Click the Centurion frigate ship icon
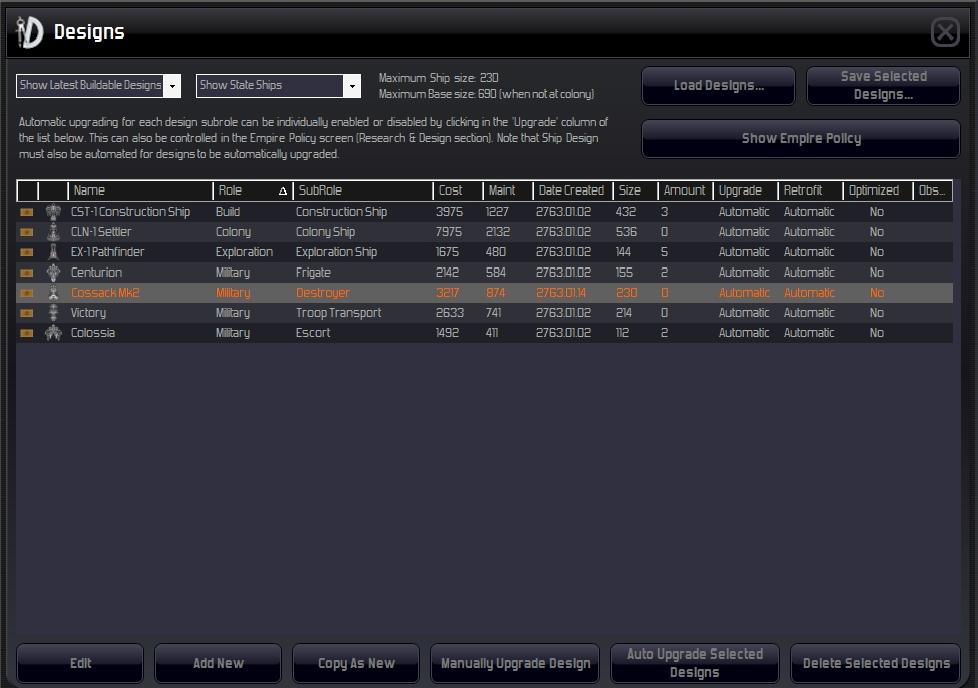This screenshot has height=688, width=978. click(x=54, y=273)
